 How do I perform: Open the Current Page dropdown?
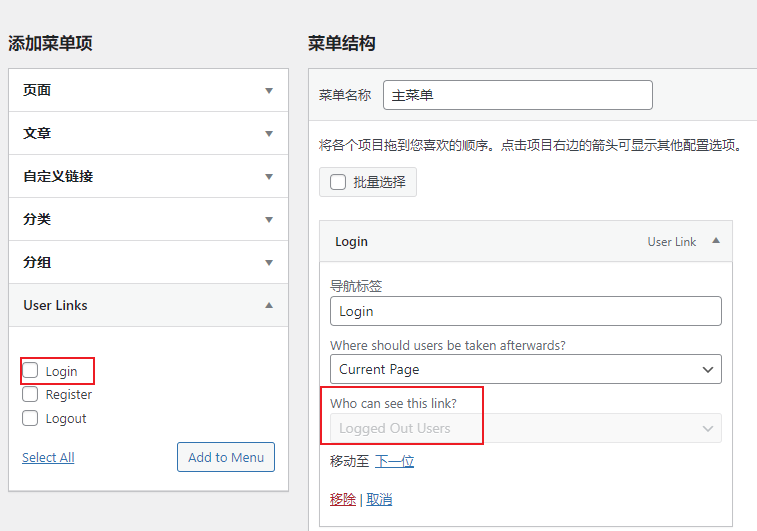(525, 369)
